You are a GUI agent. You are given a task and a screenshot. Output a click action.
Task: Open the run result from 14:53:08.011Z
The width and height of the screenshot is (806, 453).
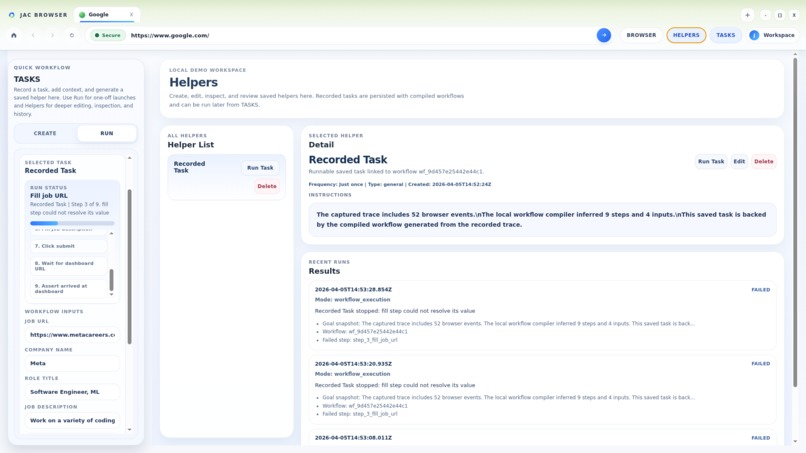[x=542, y=438]
